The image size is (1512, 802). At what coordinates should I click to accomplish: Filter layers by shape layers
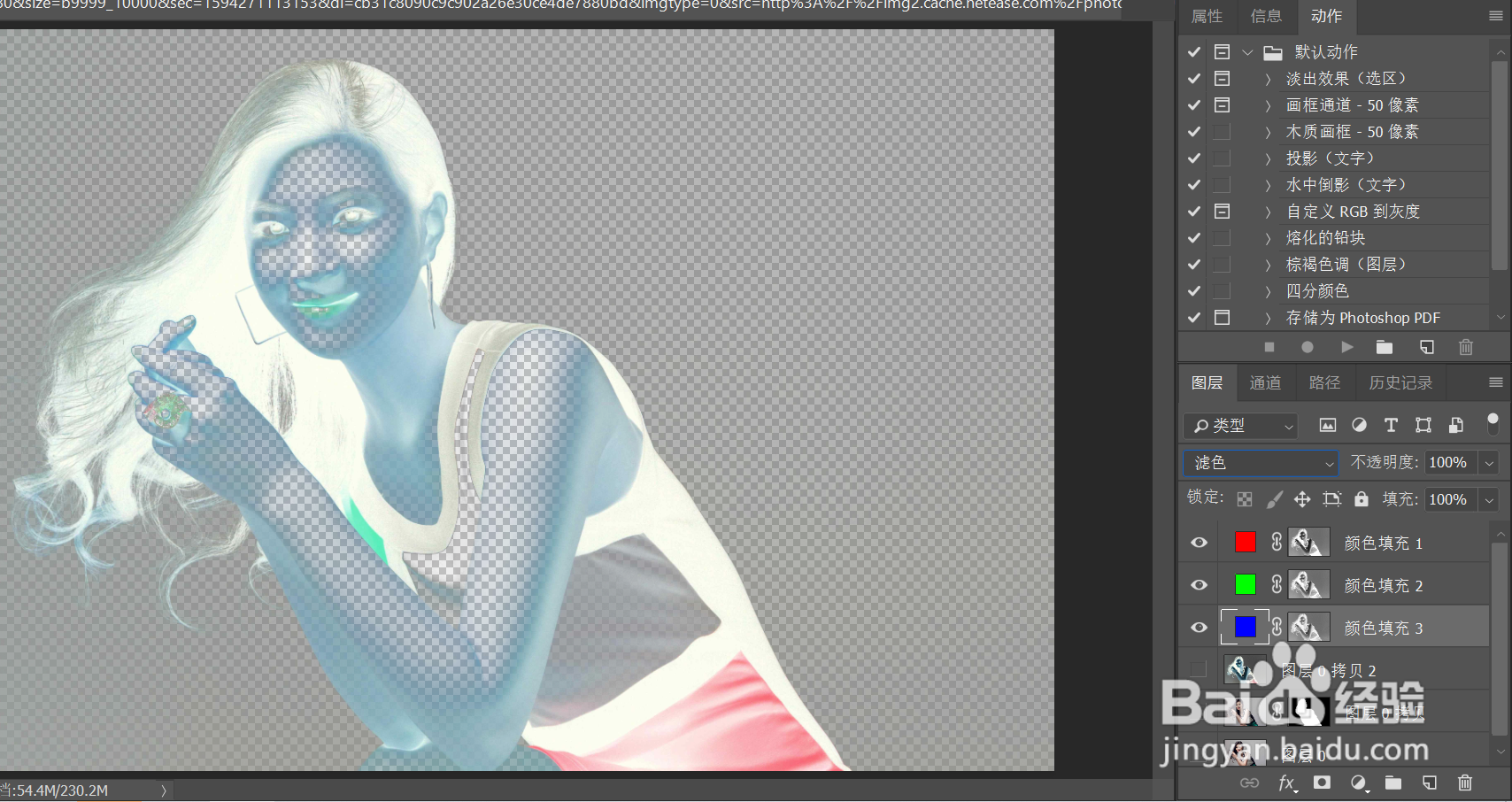[x=1423, y=425]
